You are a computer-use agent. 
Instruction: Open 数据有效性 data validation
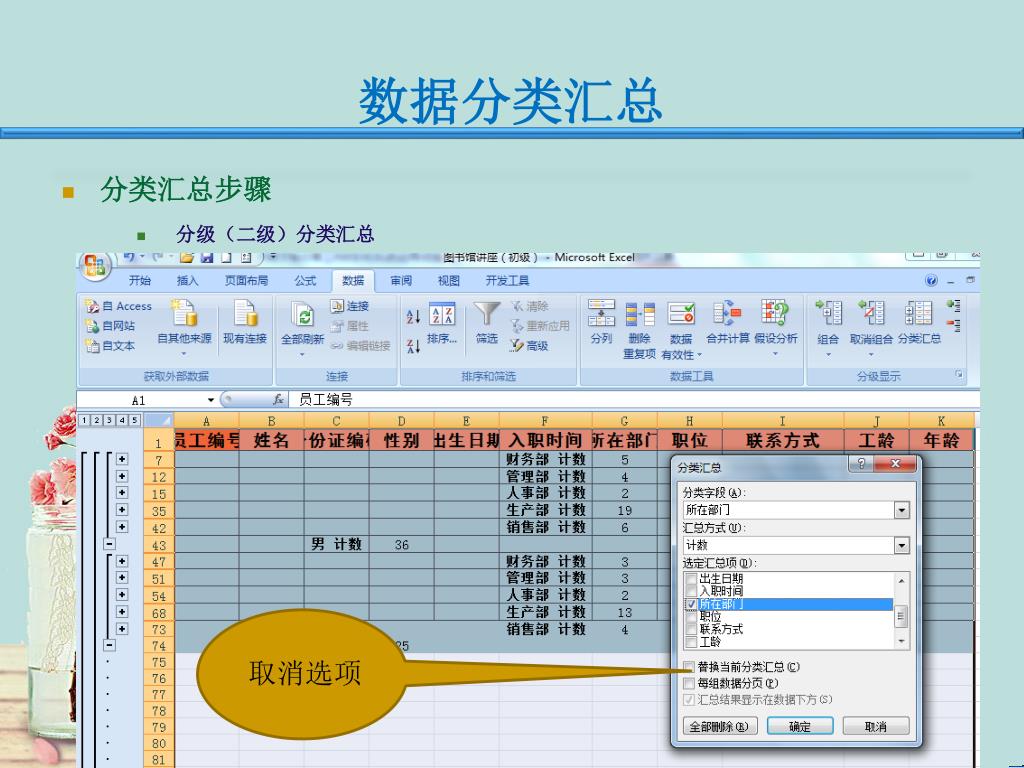point(681,330)
